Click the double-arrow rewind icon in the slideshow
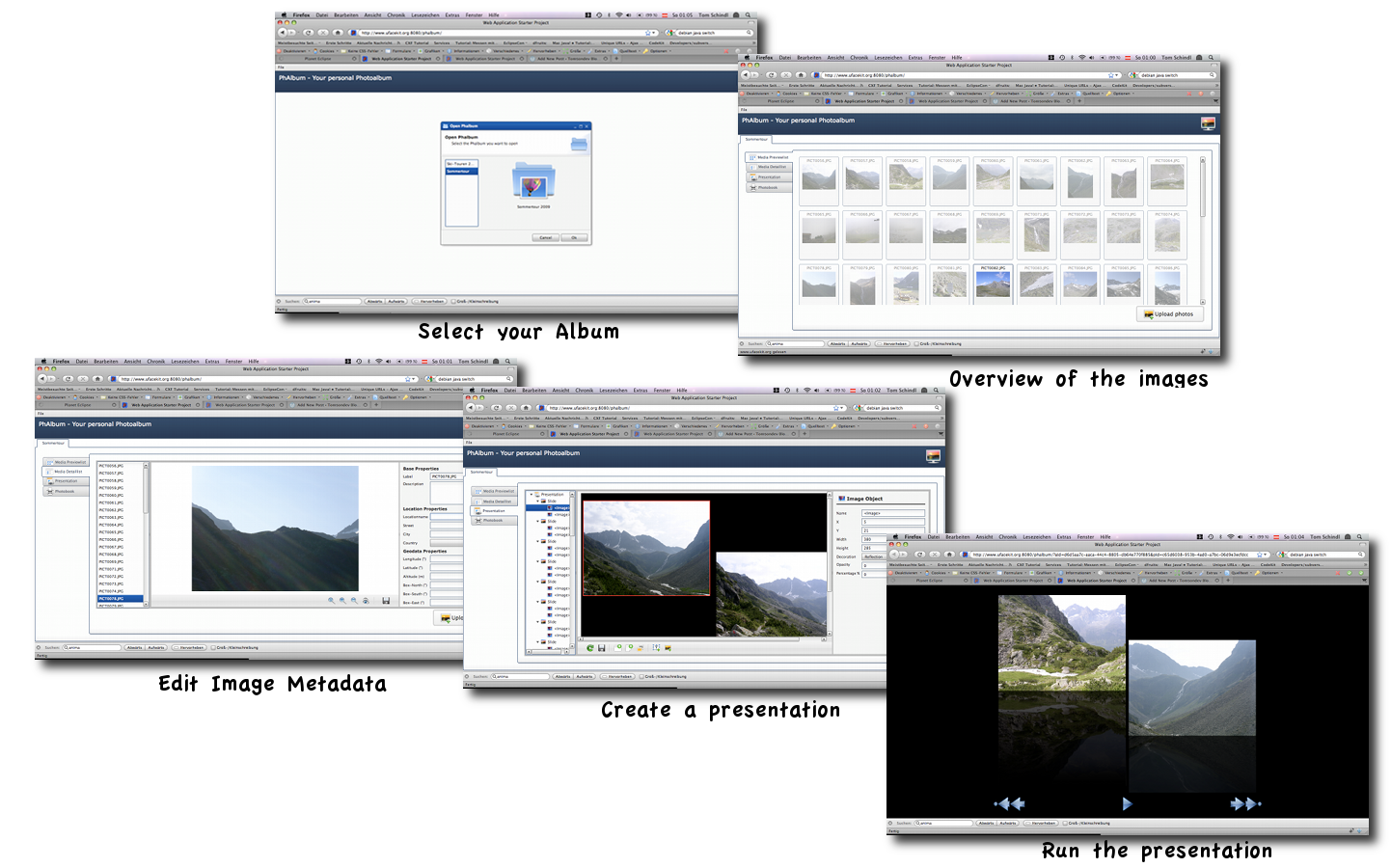This screenshot has height=868, width=1391. 1009,803
